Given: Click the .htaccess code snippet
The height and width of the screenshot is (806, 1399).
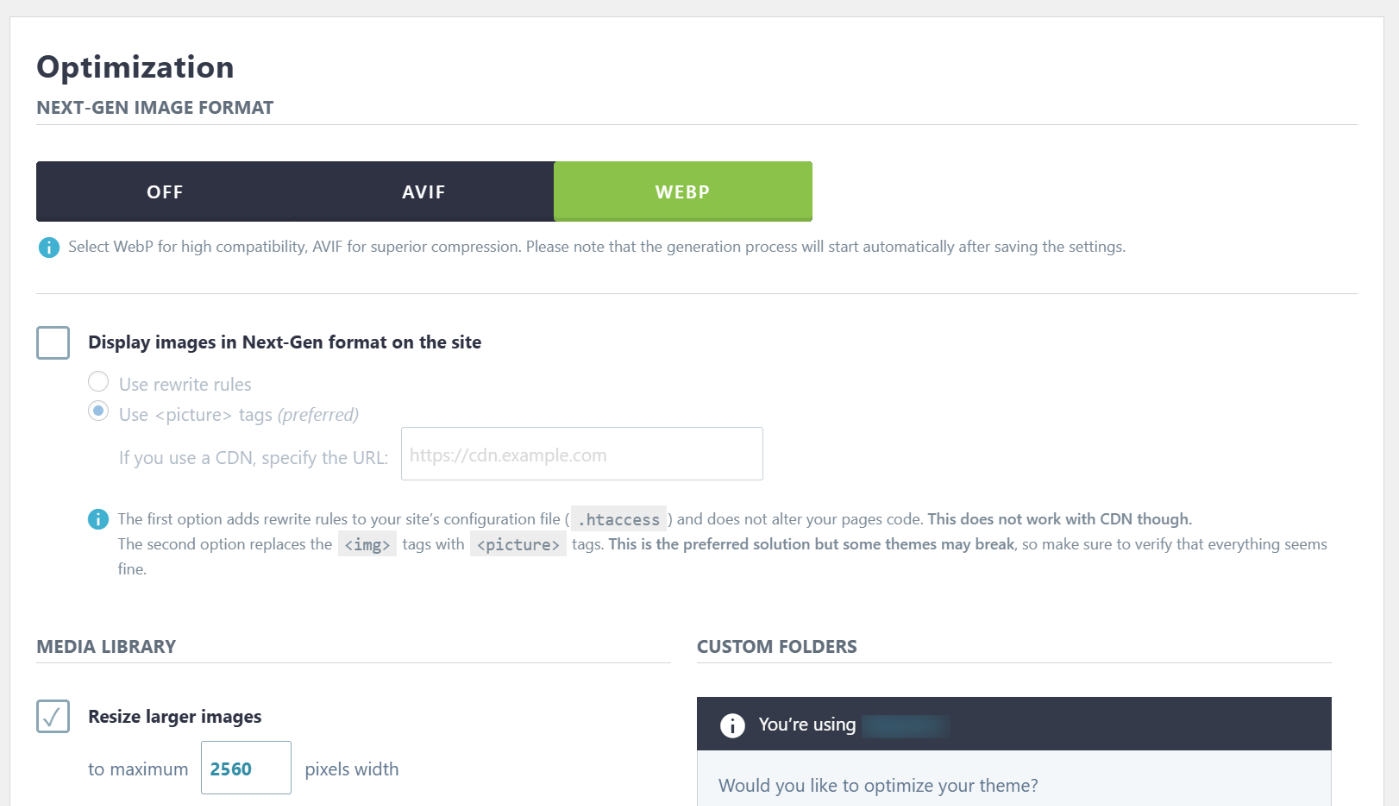Looking at the screenshot, I should (x=621, y=520).
